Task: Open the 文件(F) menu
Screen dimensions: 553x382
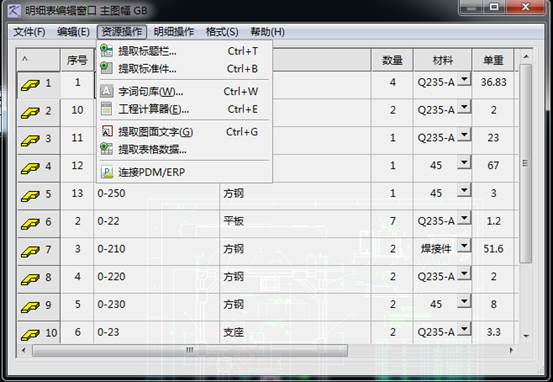Action: (29, 32)
